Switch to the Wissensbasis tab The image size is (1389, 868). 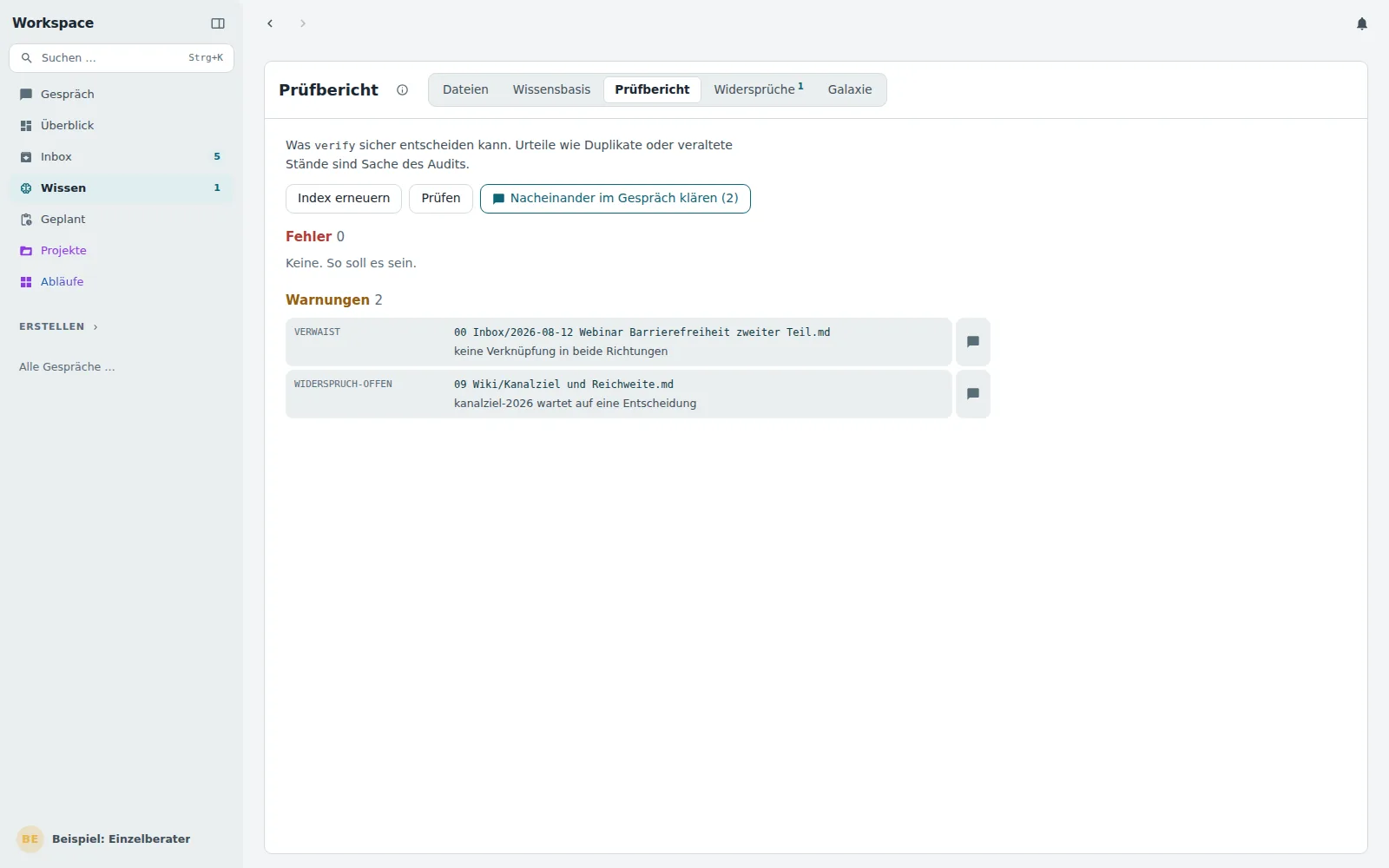click(x=551, y=89)
